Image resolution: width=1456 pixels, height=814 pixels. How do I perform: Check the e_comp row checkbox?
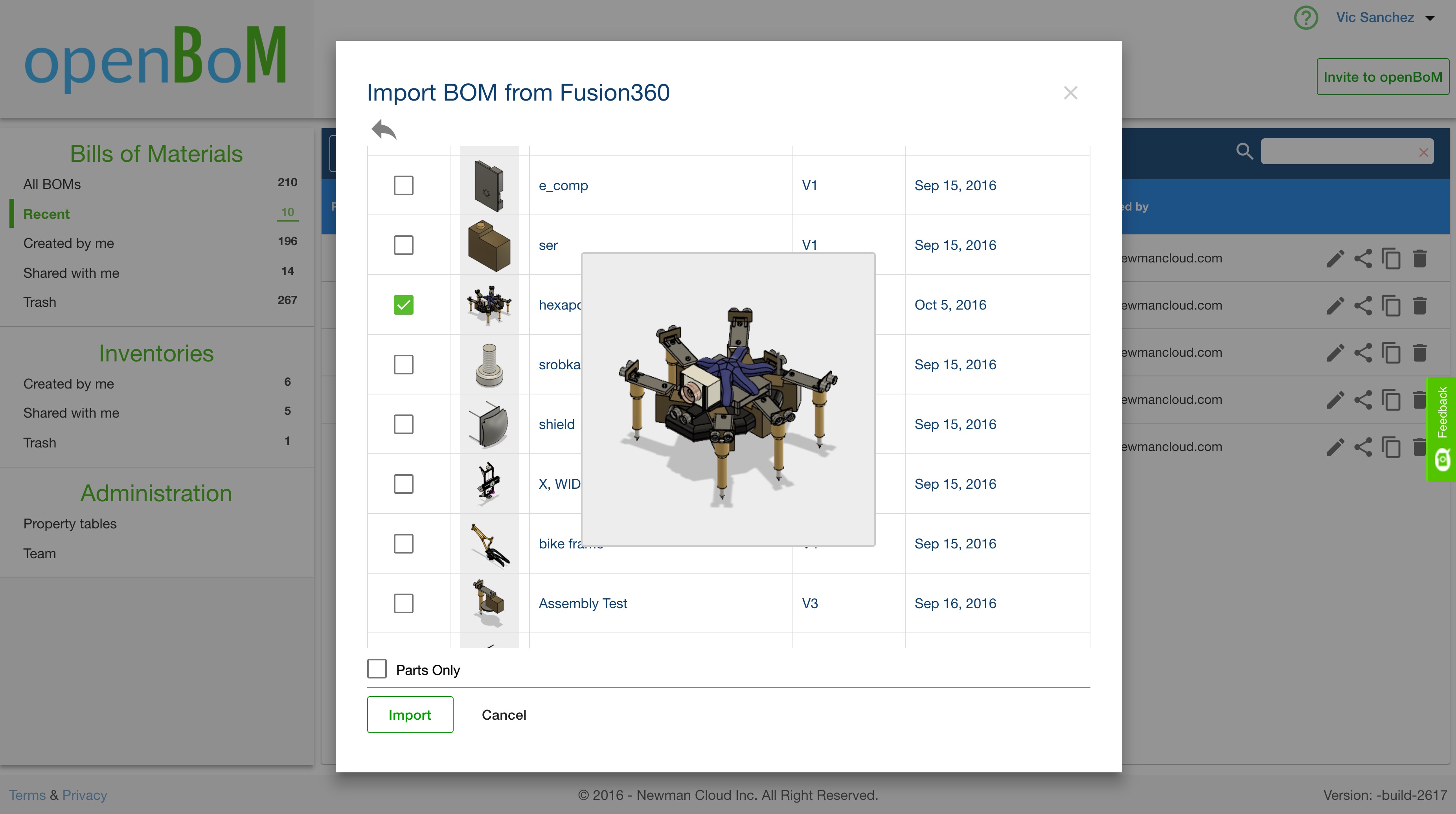[x=403, y=185]
